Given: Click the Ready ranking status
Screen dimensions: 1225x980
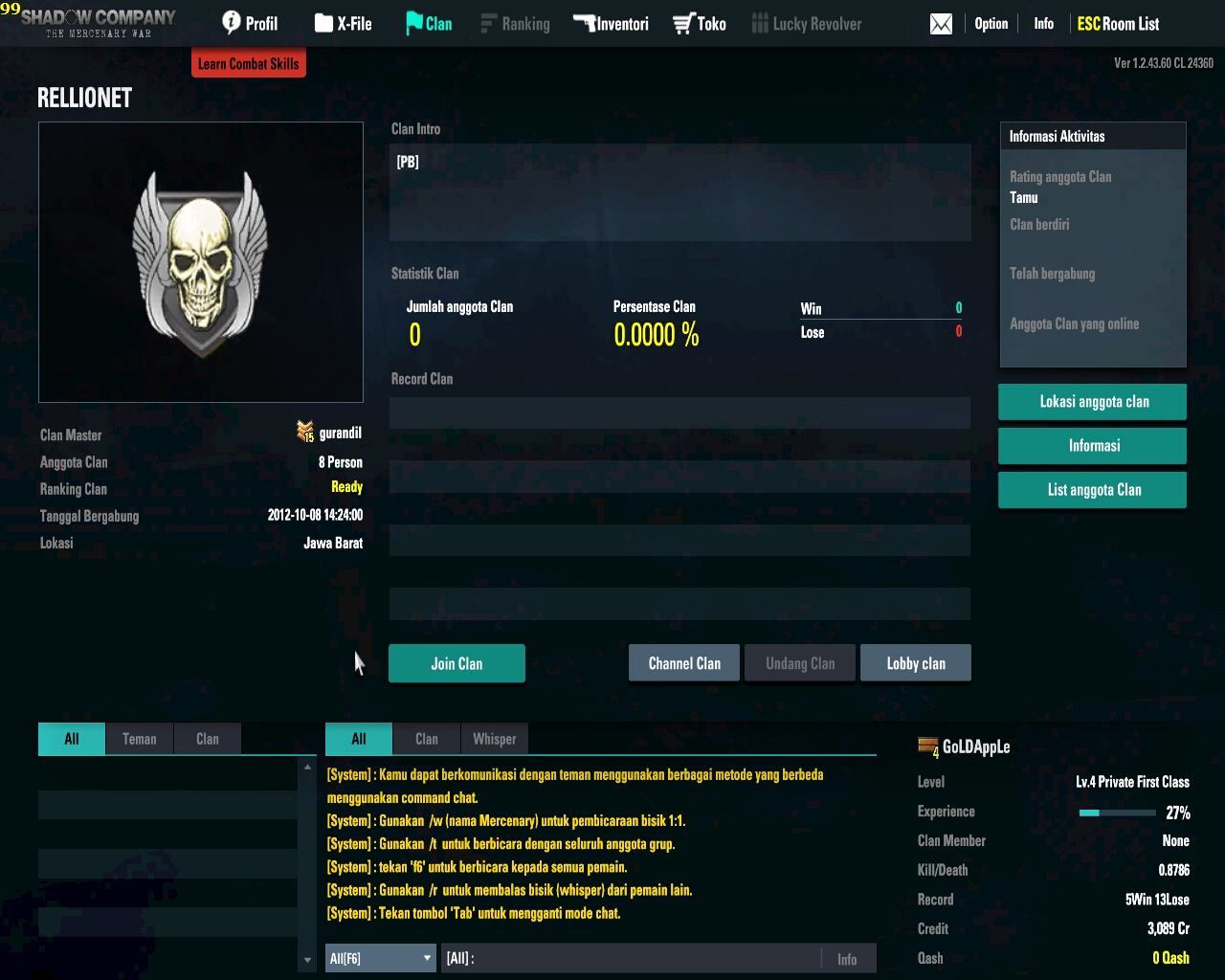Looking at the screenshot, I should click(346, 487).
